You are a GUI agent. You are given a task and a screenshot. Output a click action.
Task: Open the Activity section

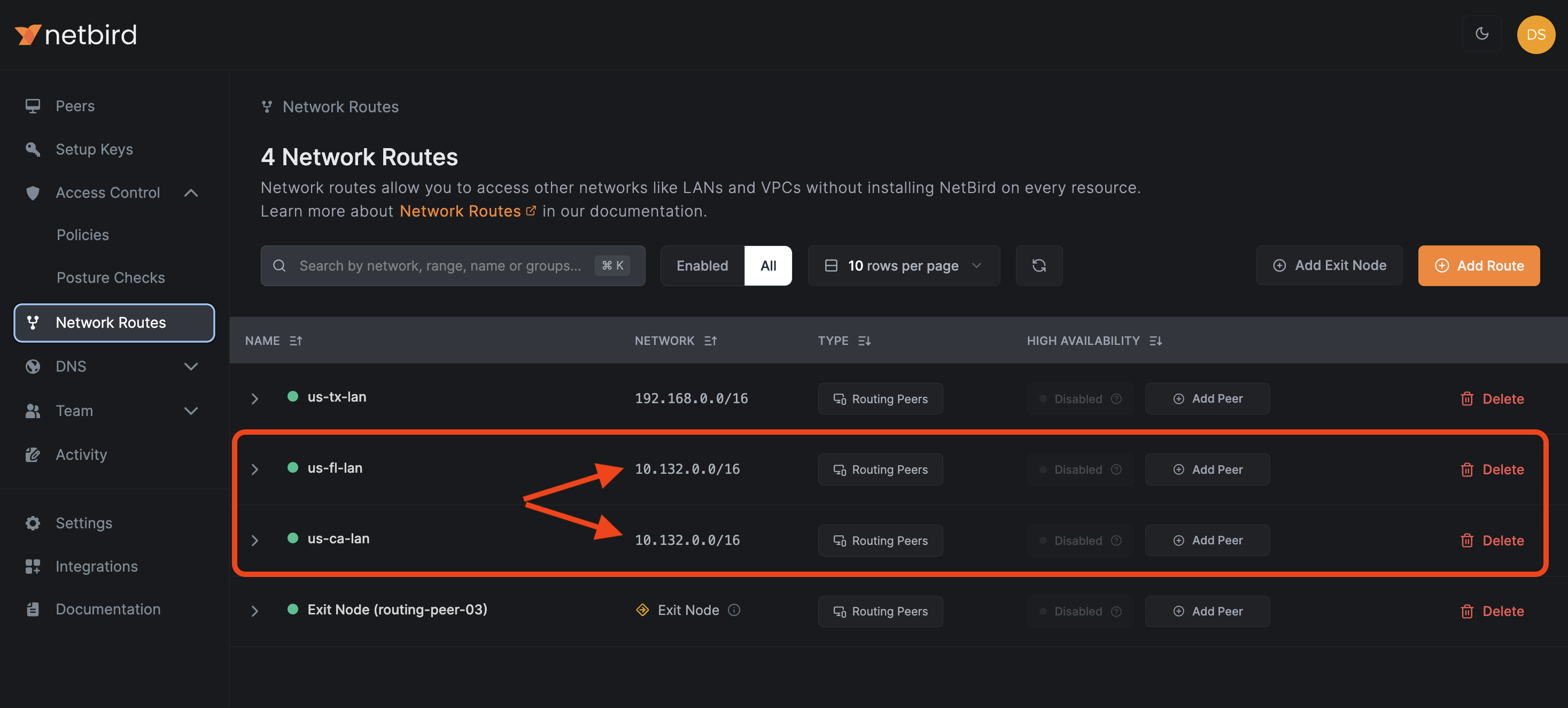click(81, 454)
